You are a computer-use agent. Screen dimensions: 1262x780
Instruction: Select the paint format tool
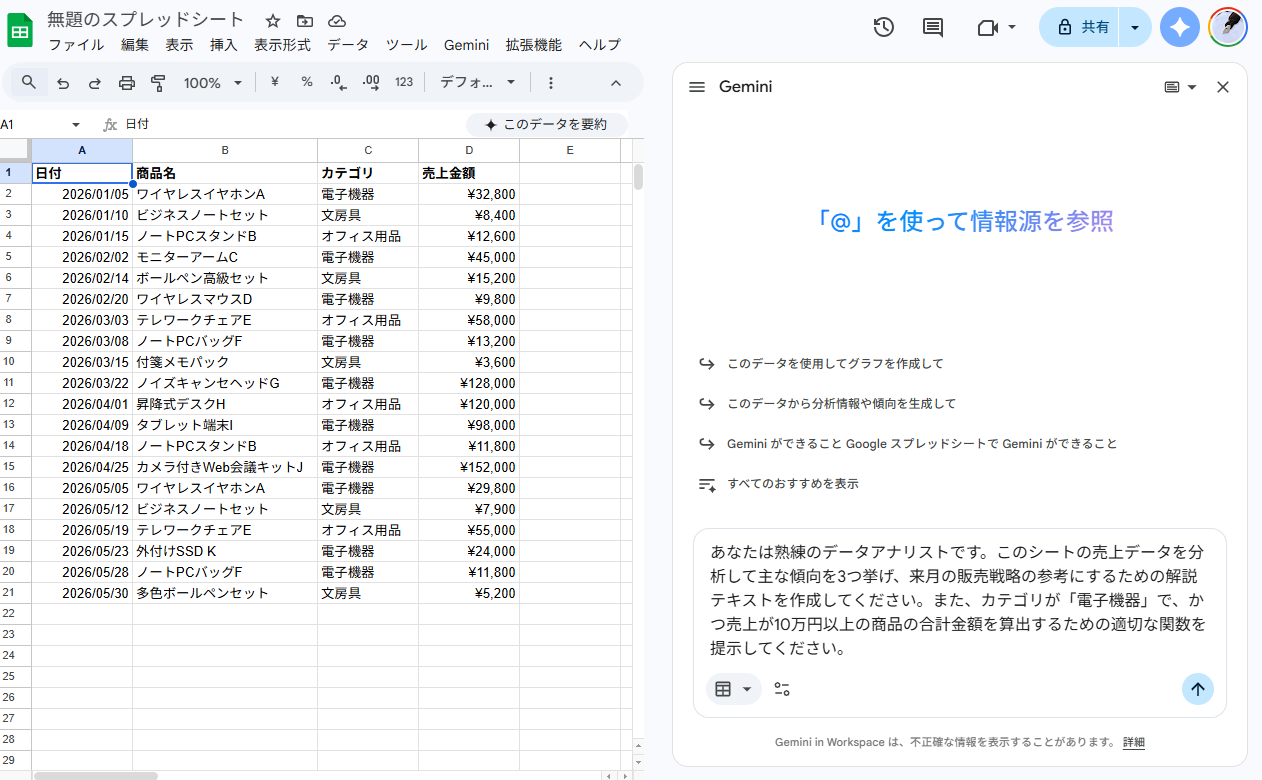(x=158, y=83)
